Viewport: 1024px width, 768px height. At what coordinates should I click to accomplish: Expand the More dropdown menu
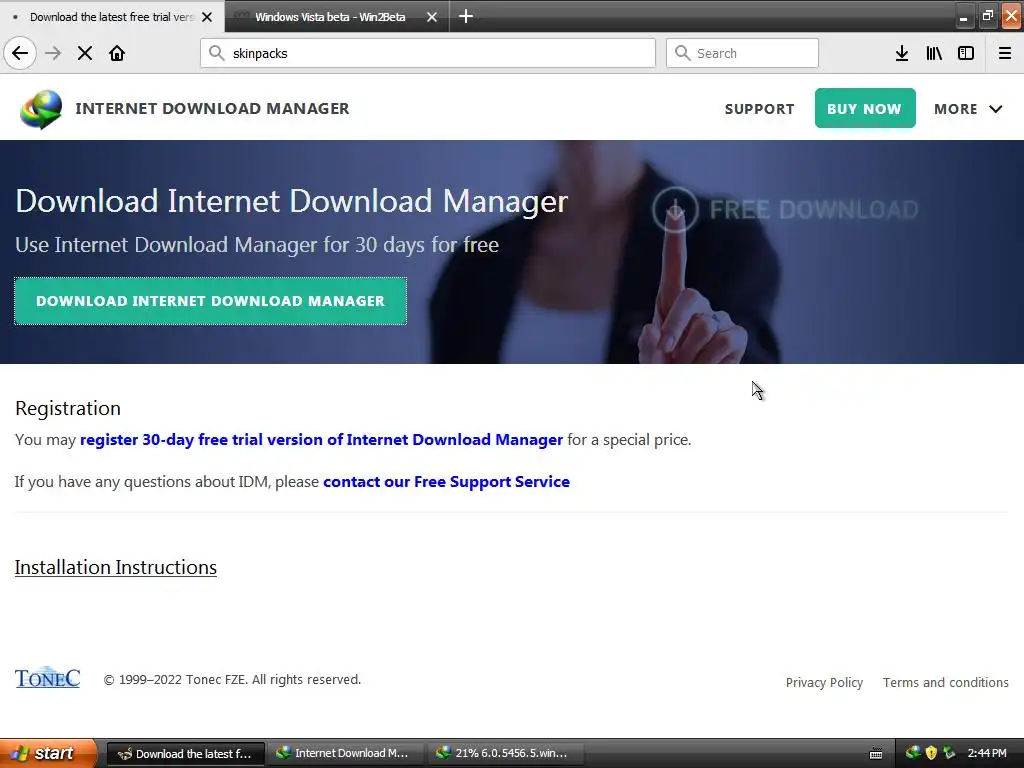pyautogui.click(x=968, y=109)
